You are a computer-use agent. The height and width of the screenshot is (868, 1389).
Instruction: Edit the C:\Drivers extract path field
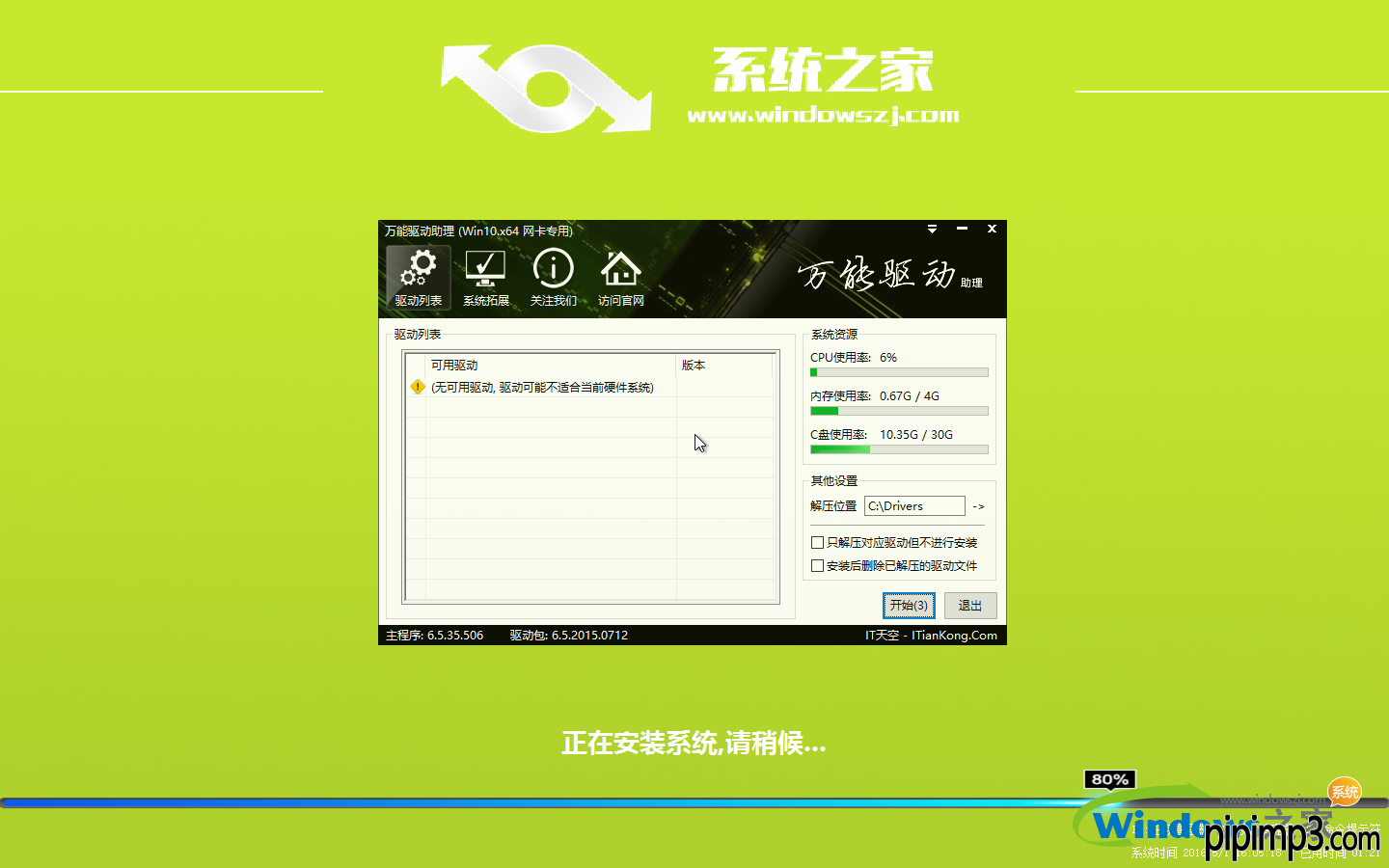(x=914, y=506)
